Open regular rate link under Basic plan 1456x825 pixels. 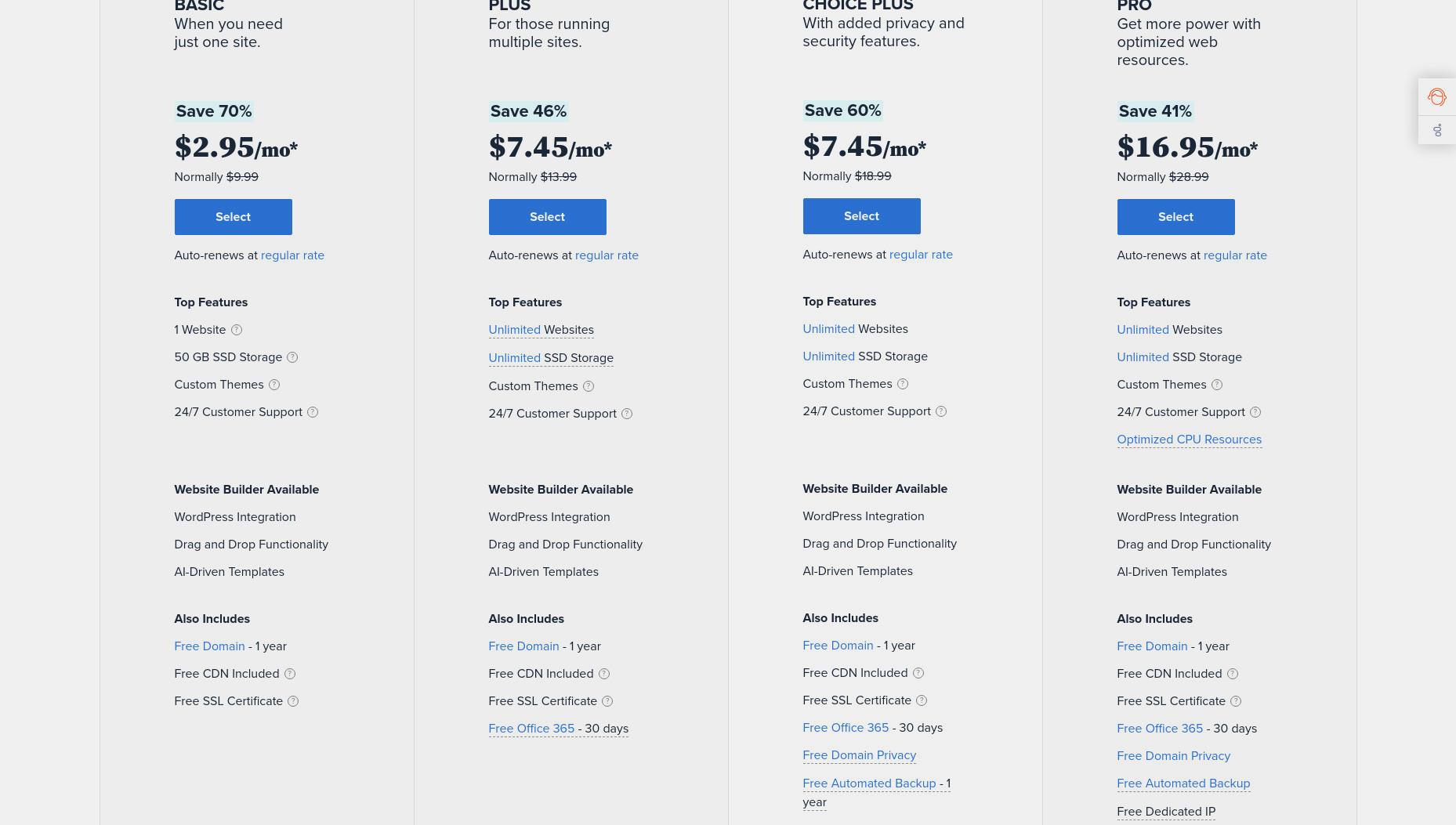click(x=292, y=255)
